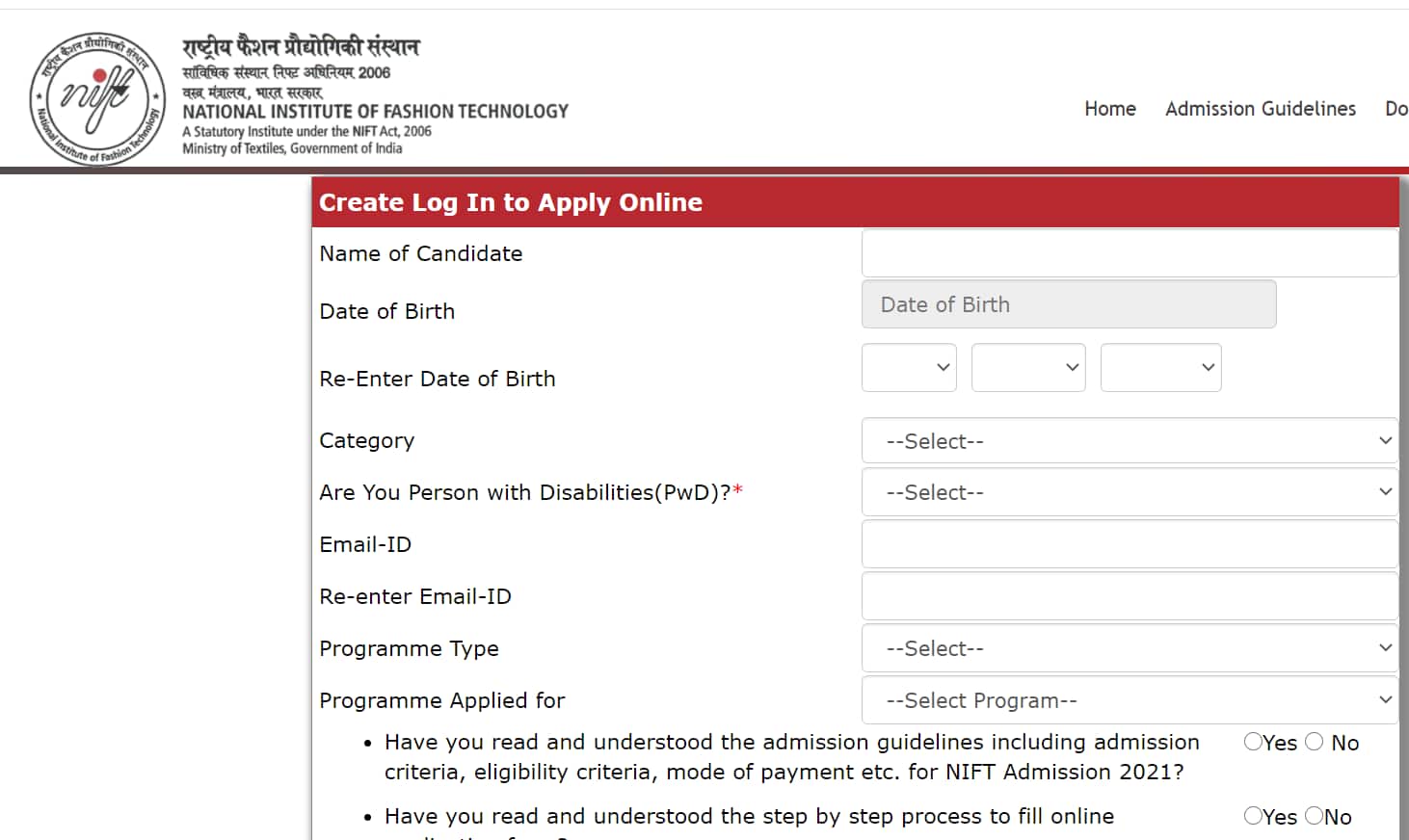This screenshot has width=1409, height=840.
Task: Click the Email-ID input field
Action: 1129,543
